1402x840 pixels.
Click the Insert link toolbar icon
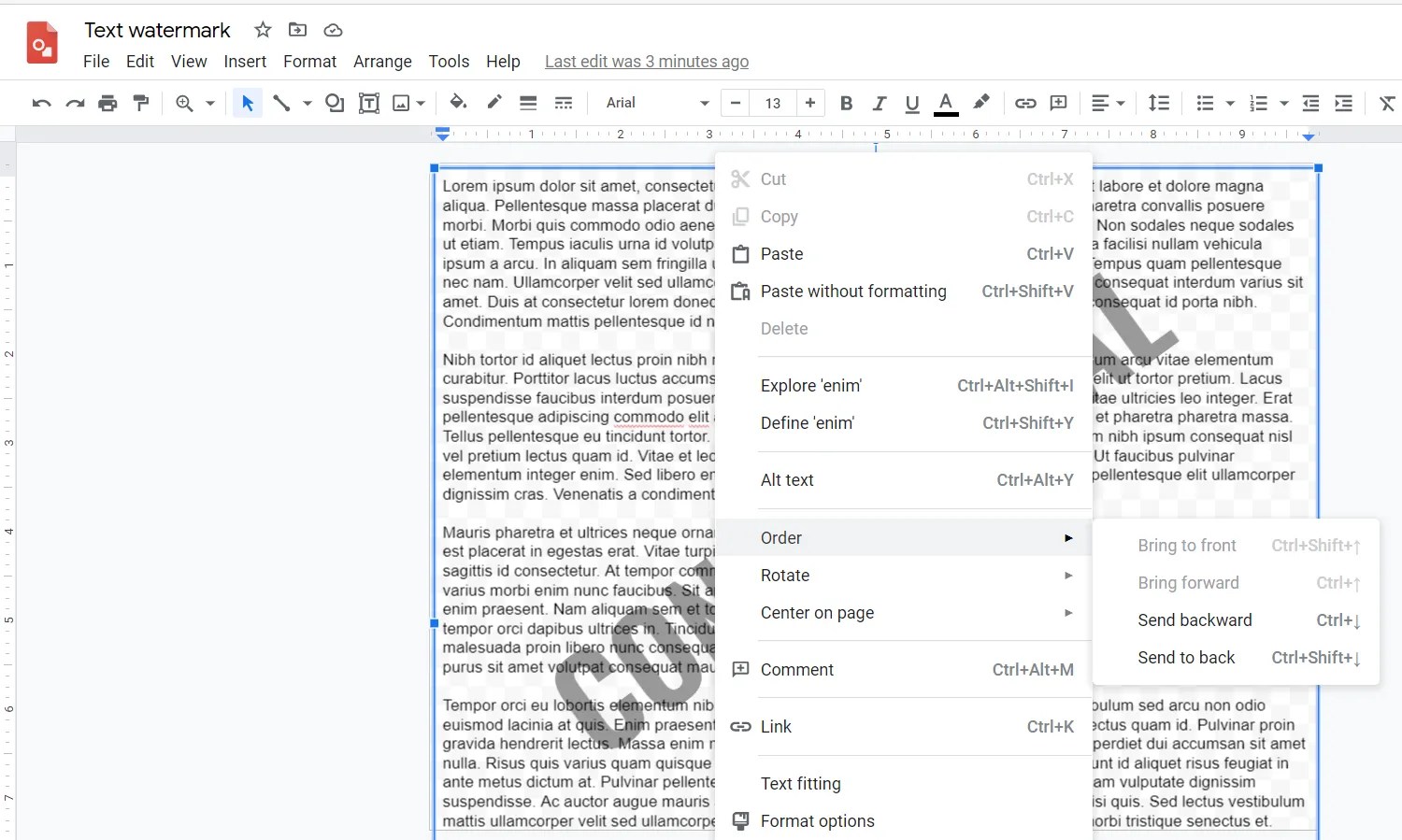(x=1025, y=103)
